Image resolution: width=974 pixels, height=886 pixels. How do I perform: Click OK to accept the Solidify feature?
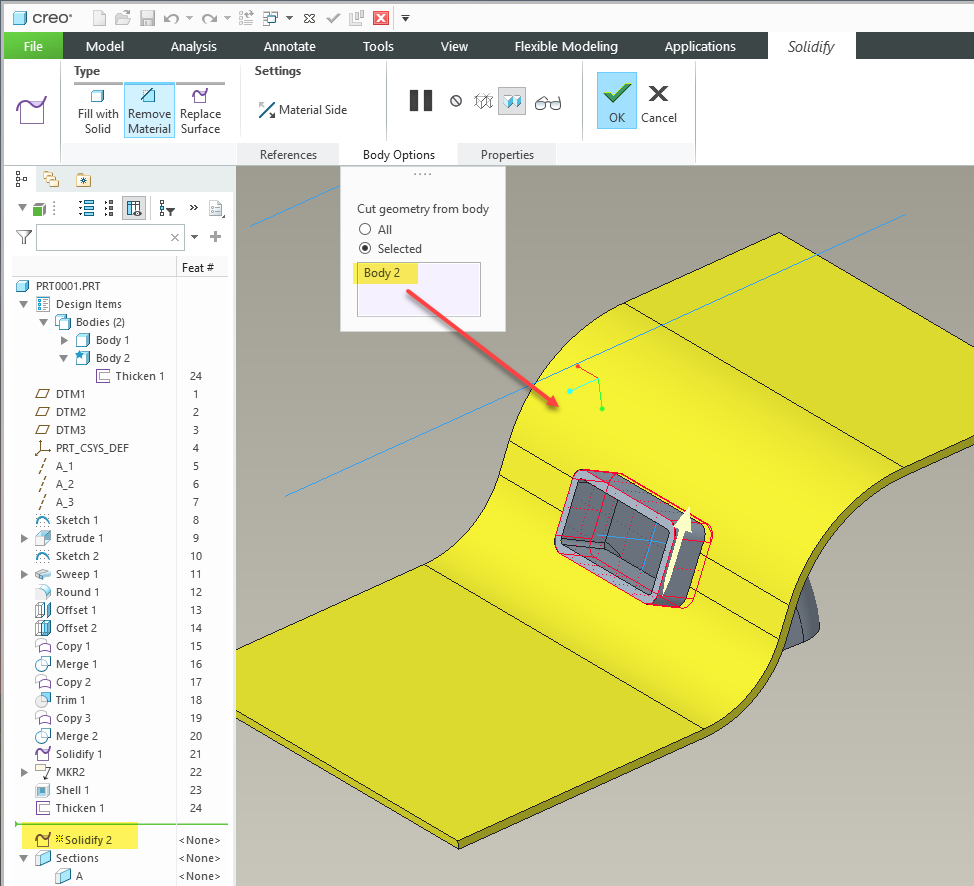click(616, 100)
